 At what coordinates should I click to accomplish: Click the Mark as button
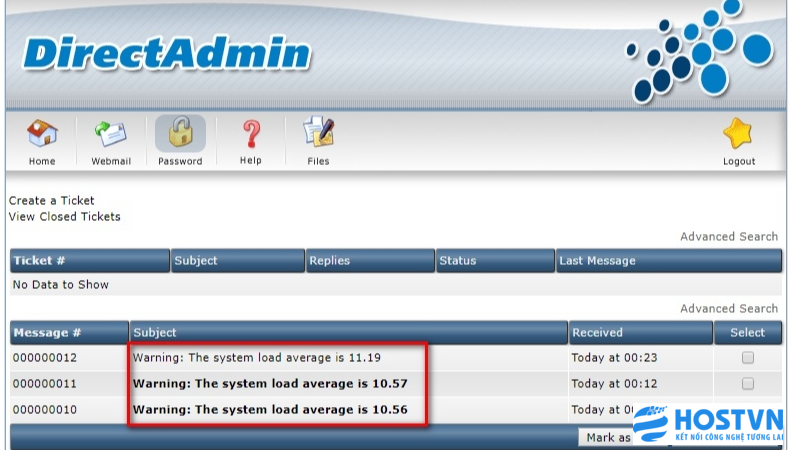coord(606,437)
